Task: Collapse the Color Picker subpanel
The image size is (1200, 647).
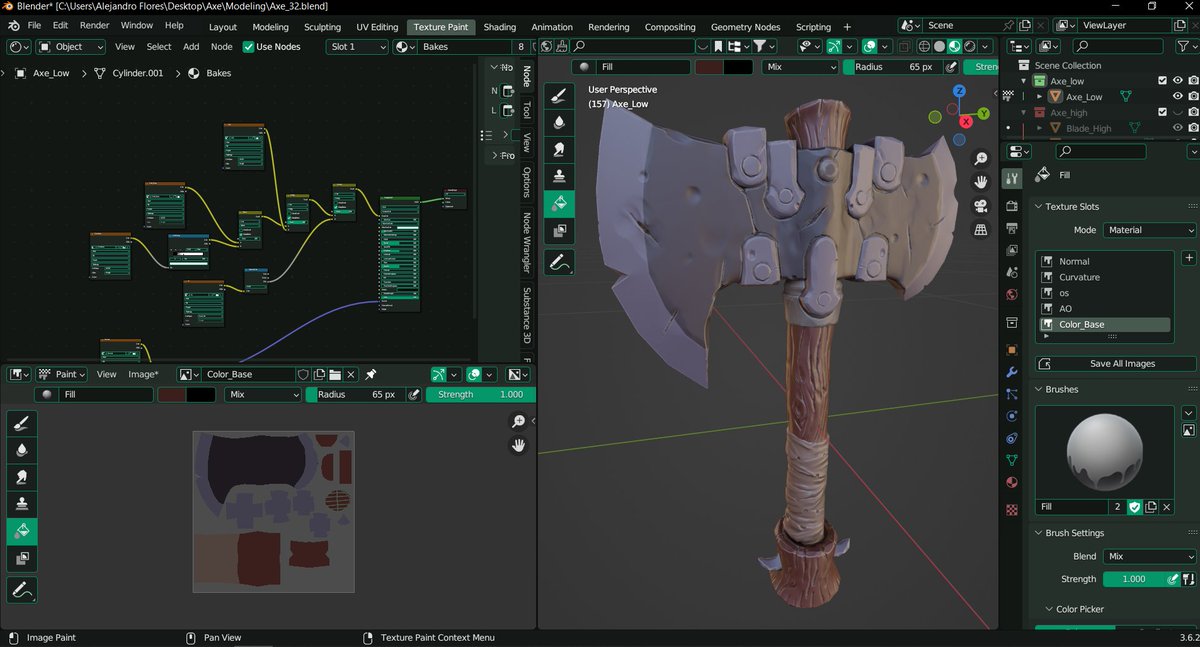Action: 1048,609
